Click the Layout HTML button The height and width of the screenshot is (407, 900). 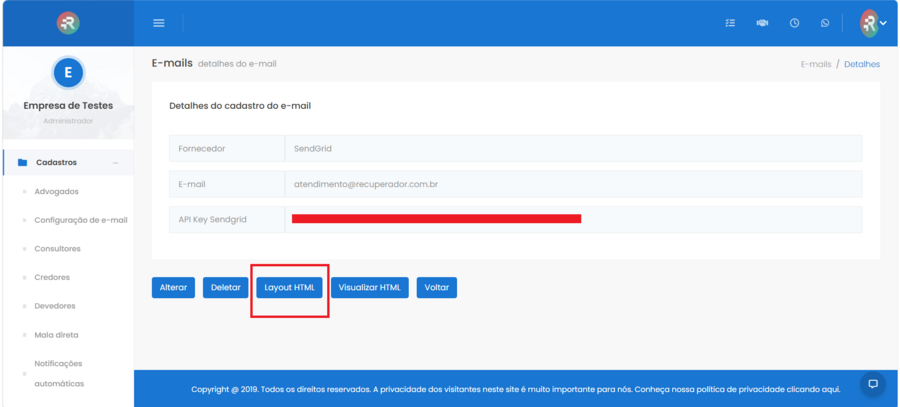289,288
